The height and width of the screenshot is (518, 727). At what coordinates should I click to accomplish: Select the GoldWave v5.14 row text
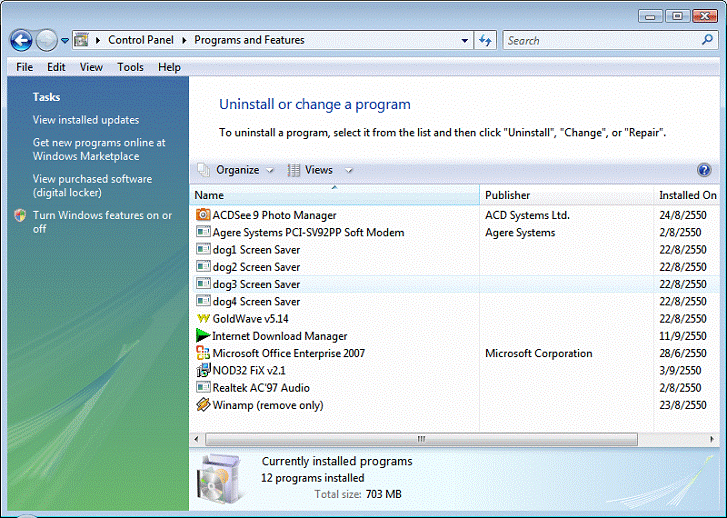250,319
